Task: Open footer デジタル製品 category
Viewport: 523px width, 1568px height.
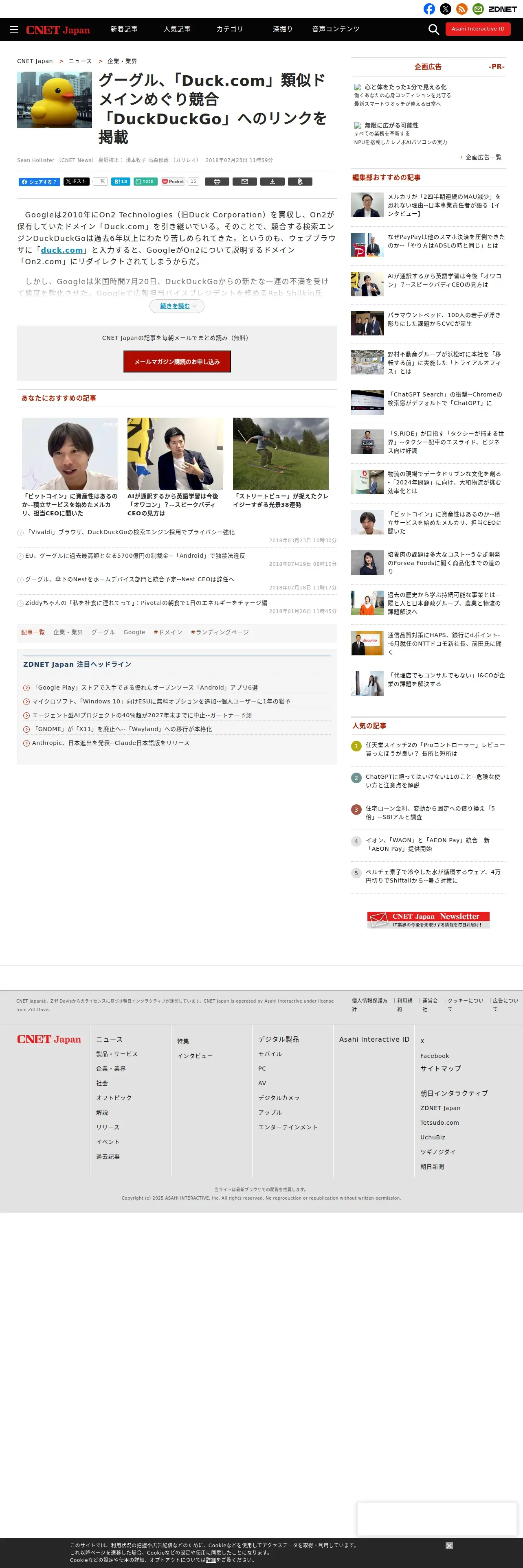Action: pos(278,1039)
